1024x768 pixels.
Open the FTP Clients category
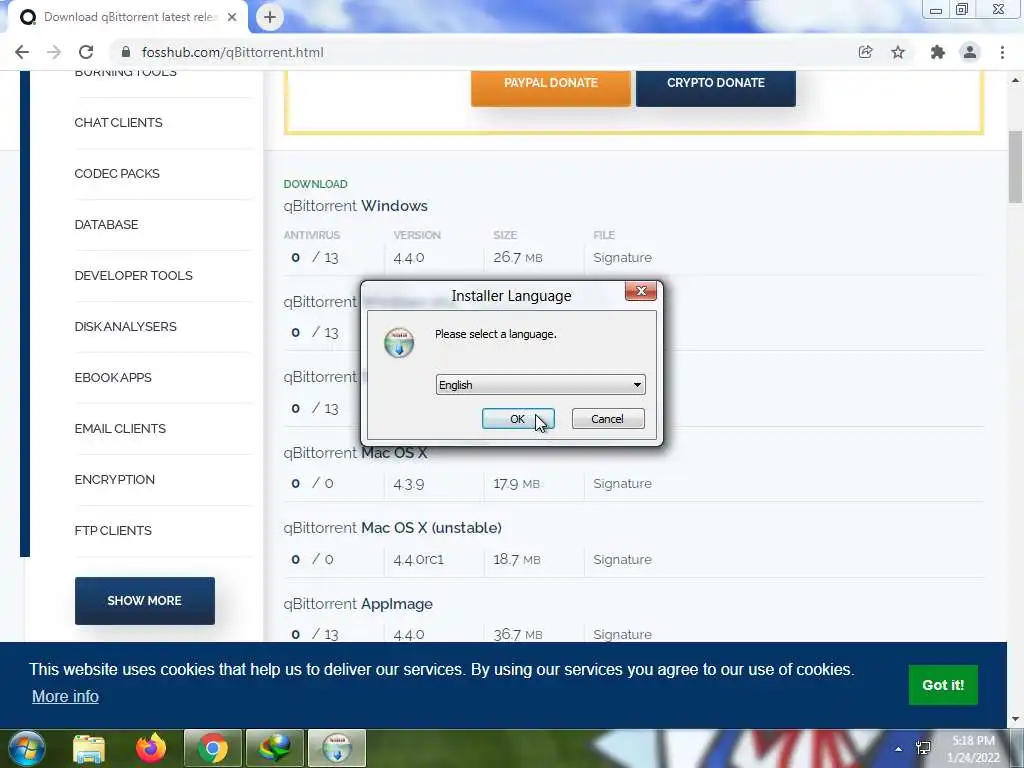pyautogui.click(x=113, y=530)
